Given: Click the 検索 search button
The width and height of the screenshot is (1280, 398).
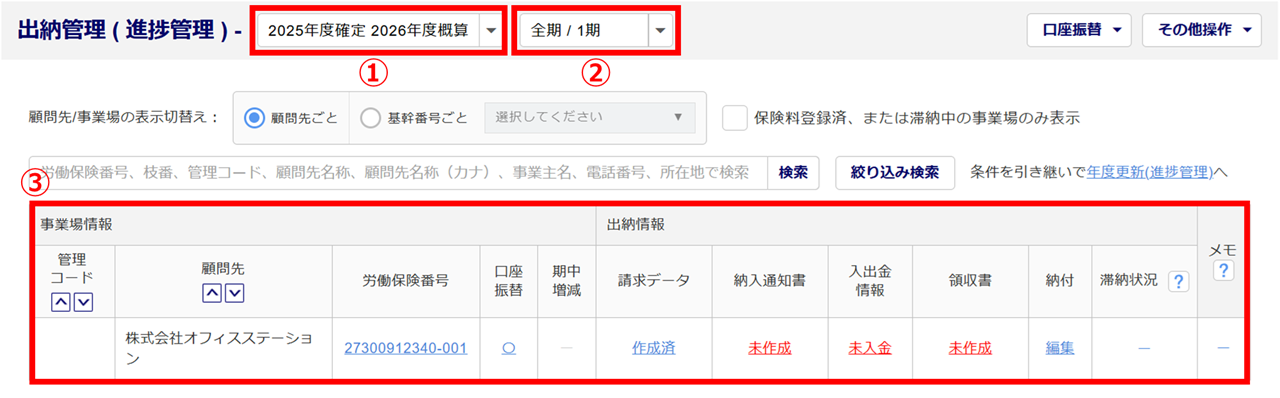Looking at the screenshot, I should coord(793,172).
